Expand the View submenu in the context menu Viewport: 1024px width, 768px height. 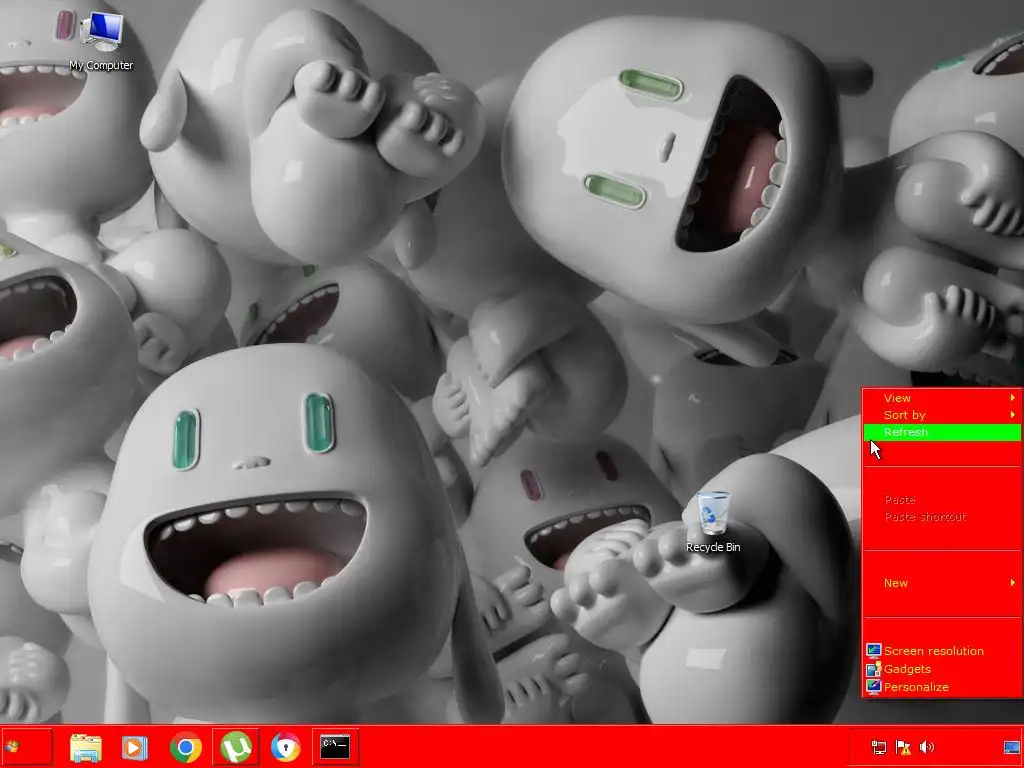942,398
